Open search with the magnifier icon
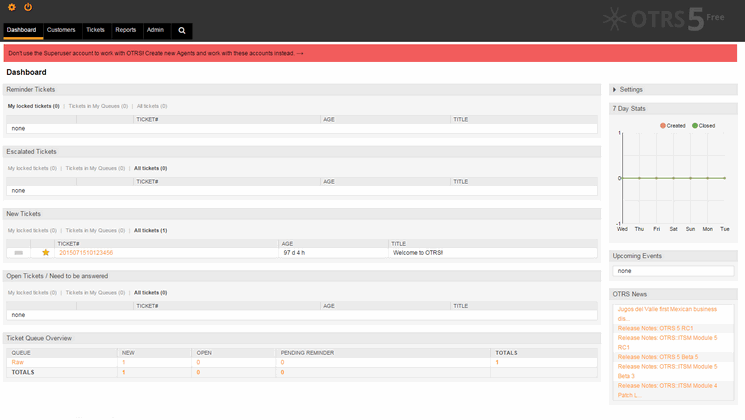Screen dimensions: 745x420 tap(181, 30)
